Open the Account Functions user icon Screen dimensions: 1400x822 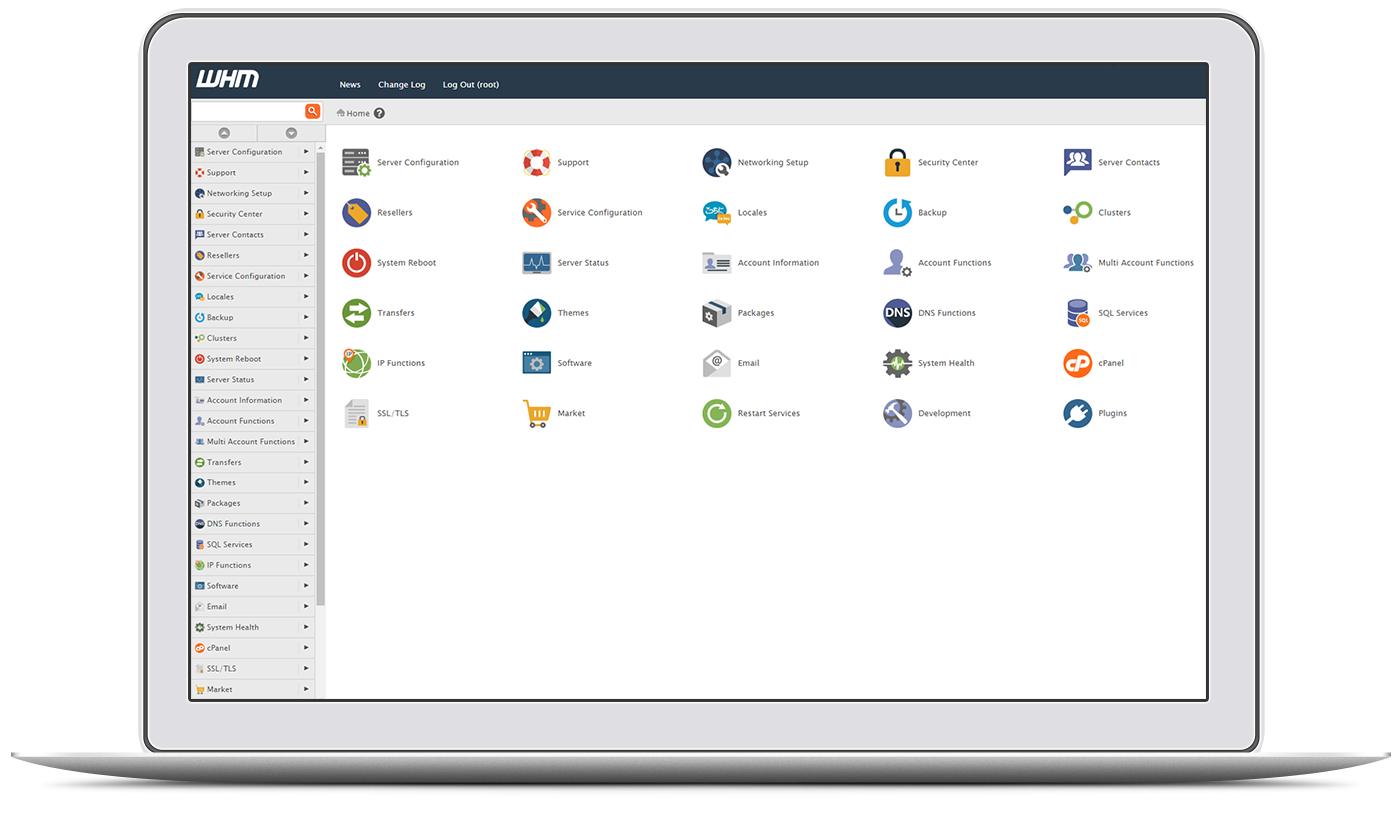pos(897,263)
